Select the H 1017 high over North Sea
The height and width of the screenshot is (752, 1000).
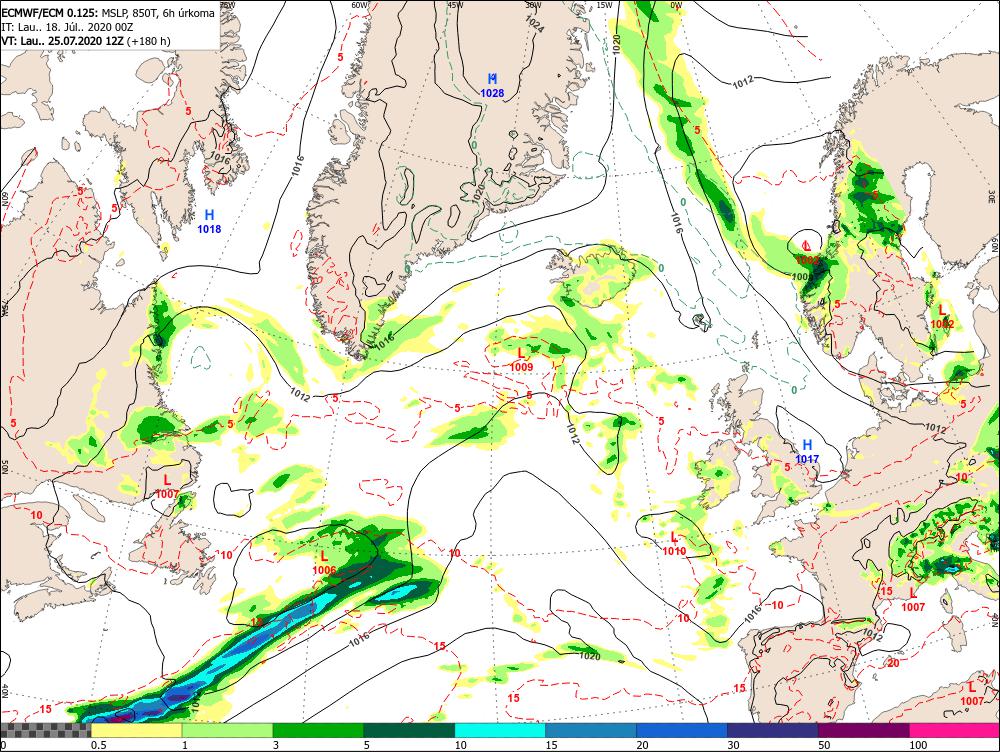point(807,452)
